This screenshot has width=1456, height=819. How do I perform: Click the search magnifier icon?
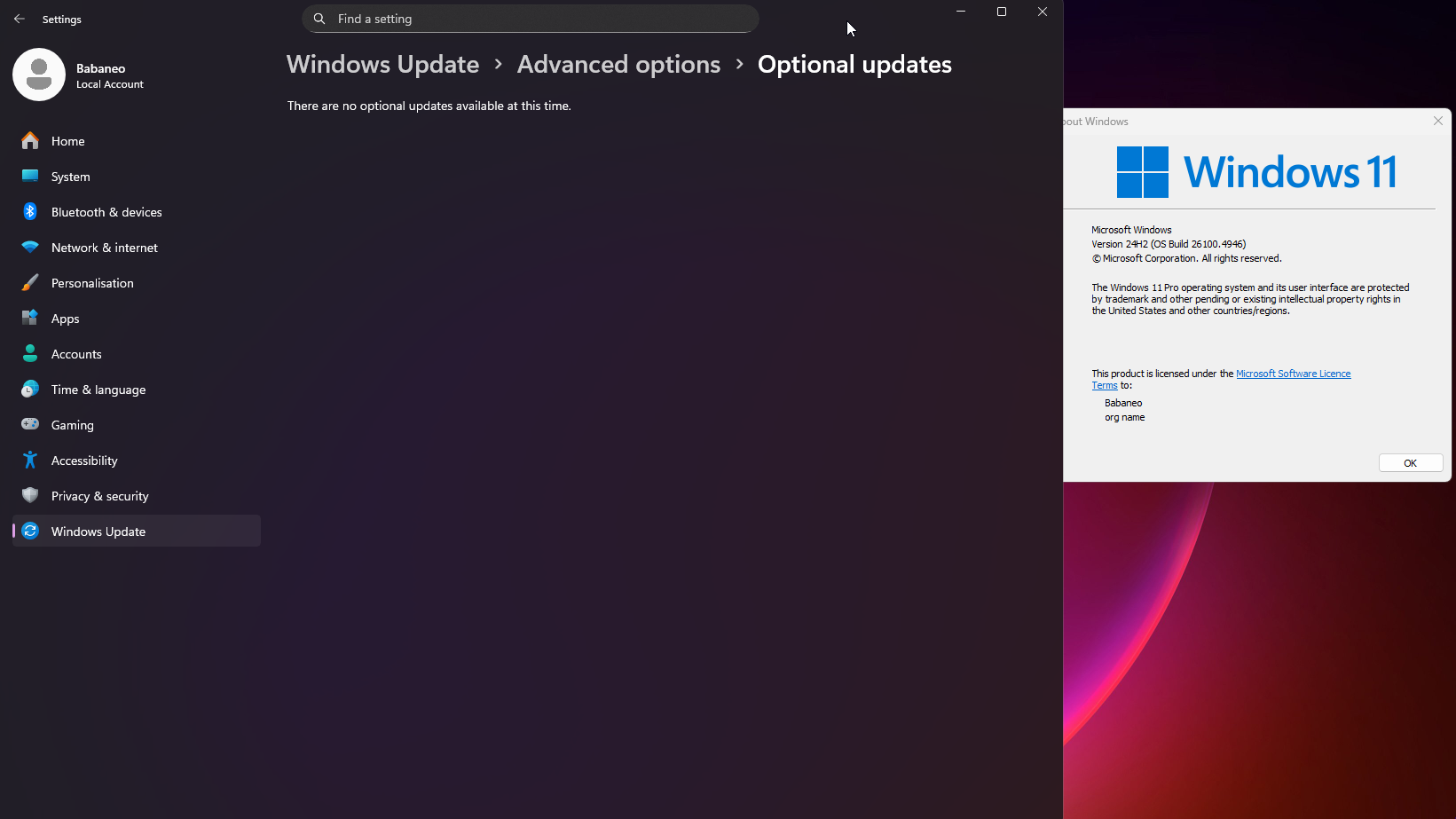click(319, 19)
